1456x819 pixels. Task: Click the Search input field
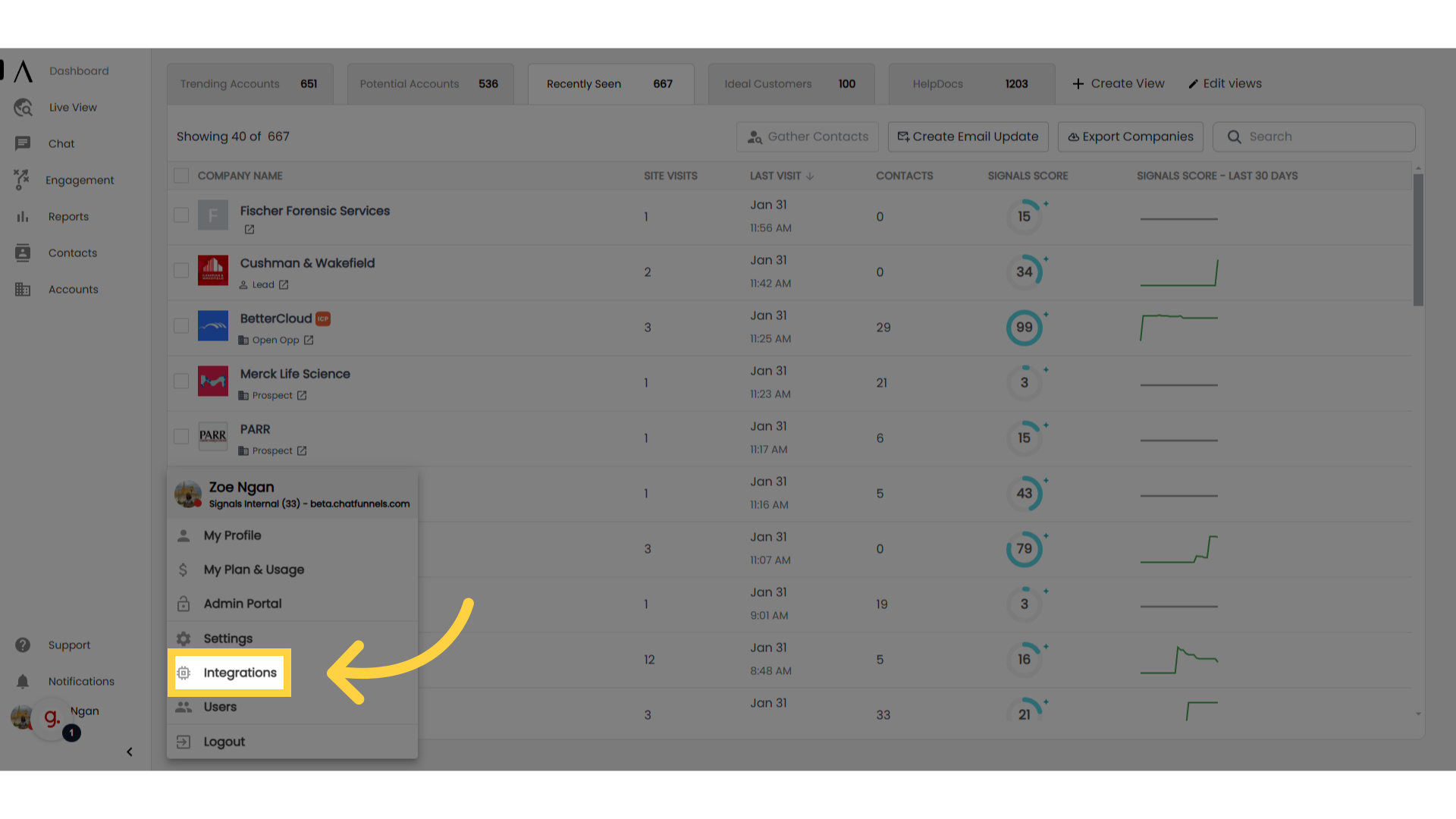pyautogui.click(x=1314, y=136)
